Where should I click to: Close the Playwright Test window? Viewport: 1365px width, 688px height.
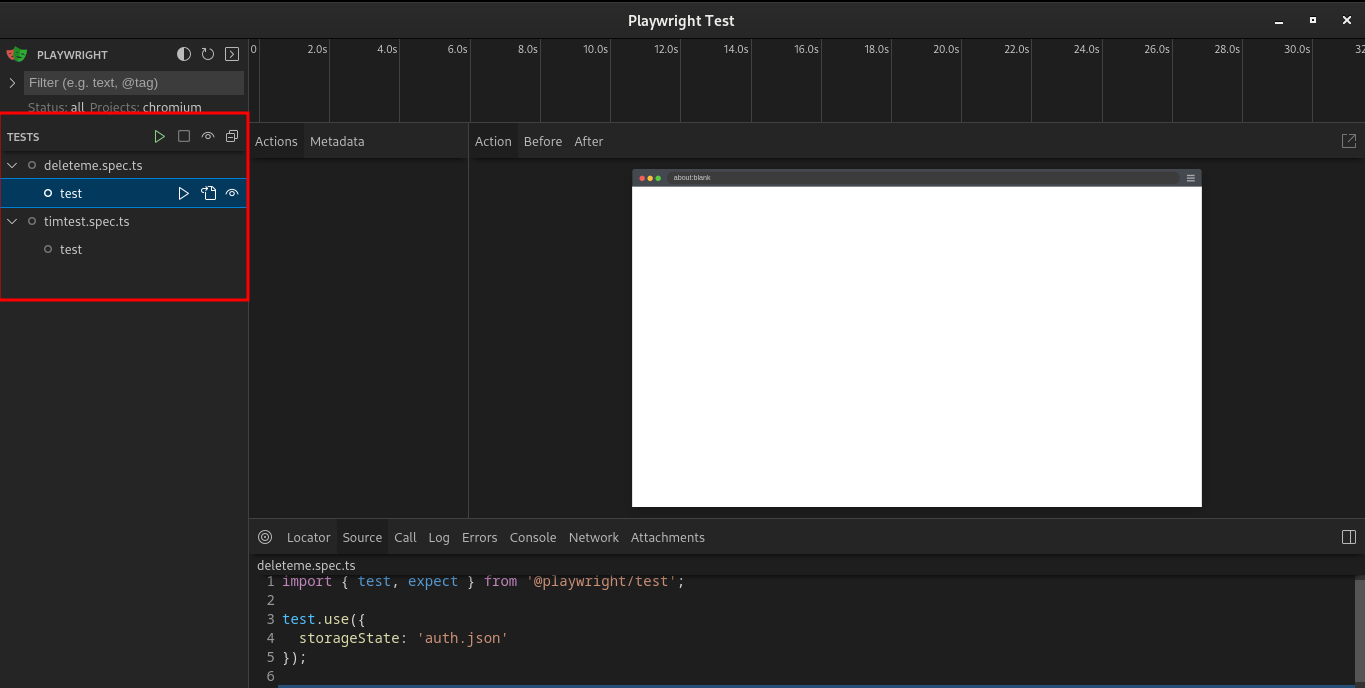(x=1346, y=20)
